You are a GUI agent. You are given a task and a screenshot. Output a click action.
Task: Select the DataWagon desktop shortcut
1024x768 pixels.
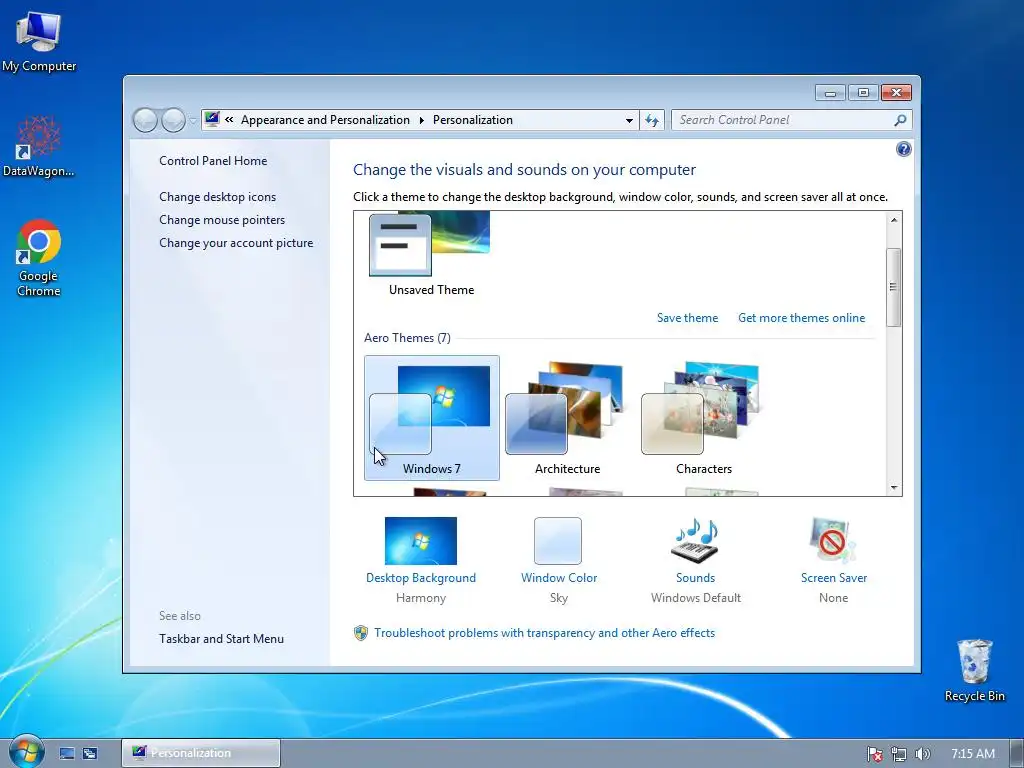pyautogui.click(x=39, y=146)
